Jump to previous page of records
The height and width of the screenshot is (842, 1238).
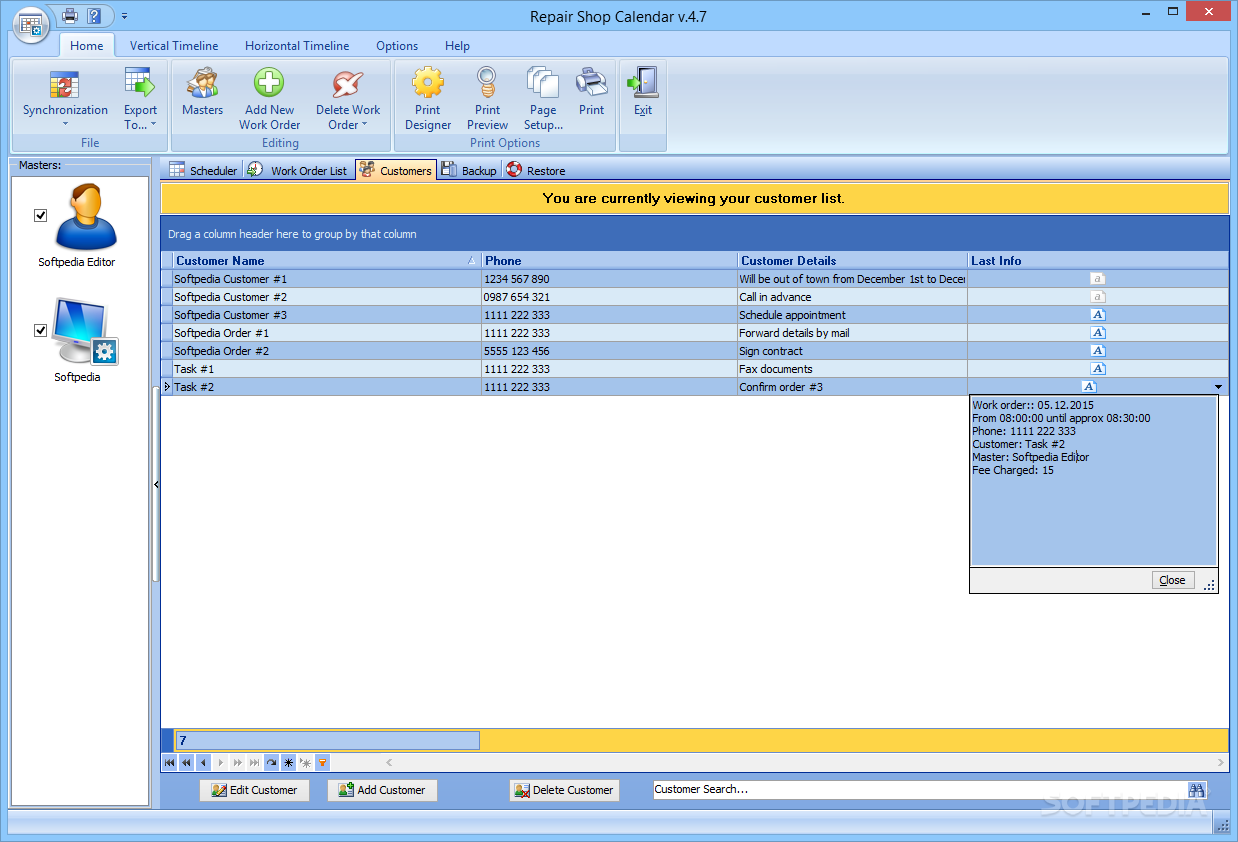(x=186, y=762)
